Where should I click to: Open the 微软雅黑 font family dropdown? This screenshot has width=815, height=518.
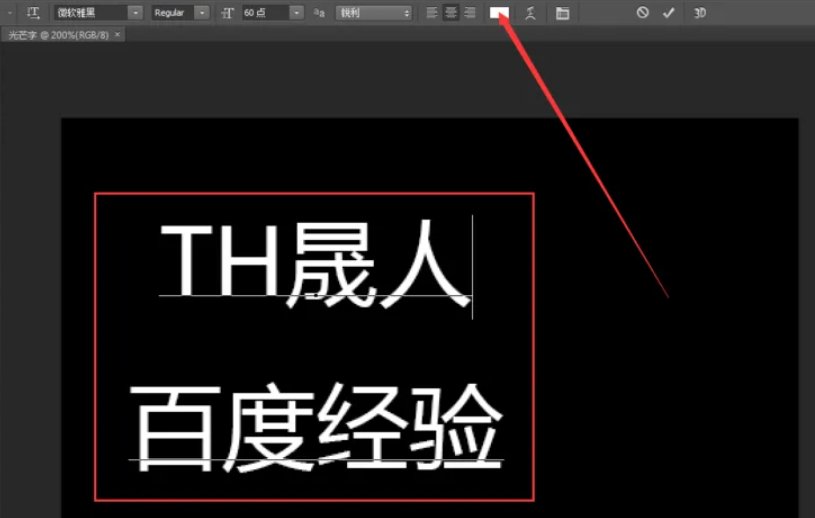coord(135,13)
